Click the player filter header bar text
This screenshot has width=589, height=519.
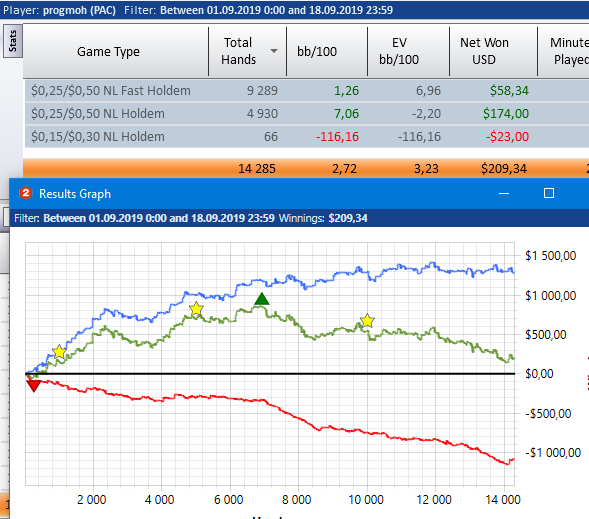198,10
